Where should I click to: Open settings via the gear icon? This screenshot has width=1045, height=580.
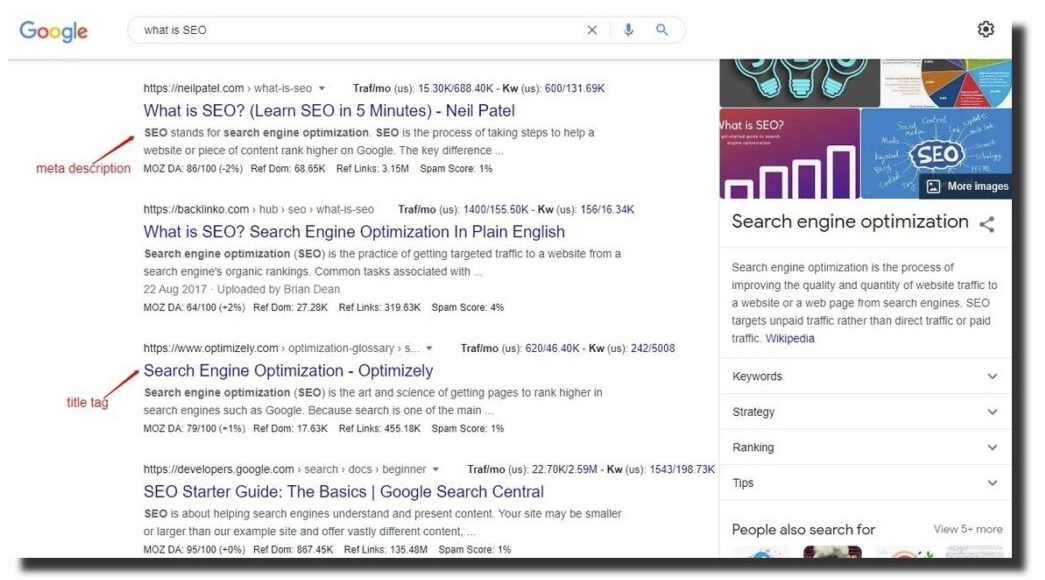(x=986, y=29)
